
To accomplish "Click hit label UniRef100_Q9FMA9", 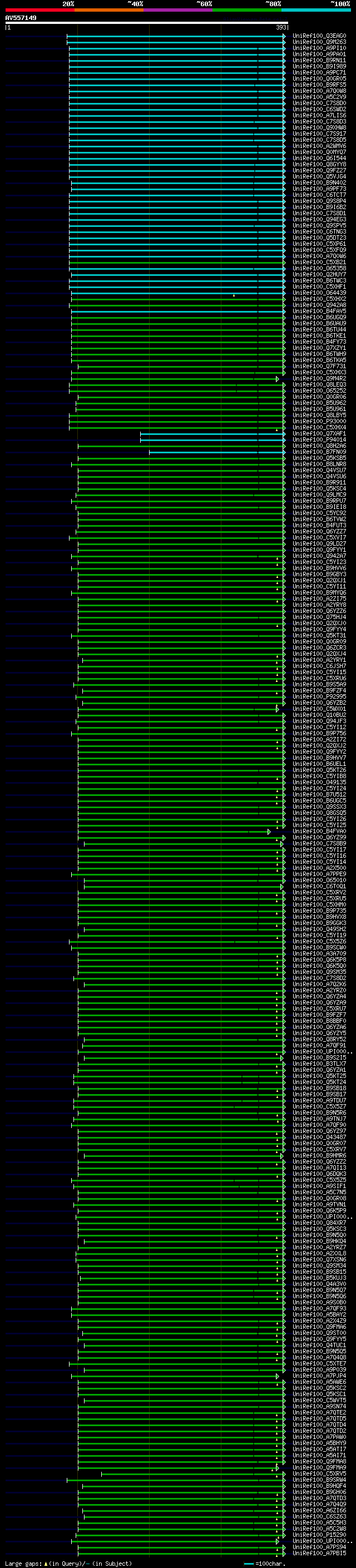I will [319, 1467].
